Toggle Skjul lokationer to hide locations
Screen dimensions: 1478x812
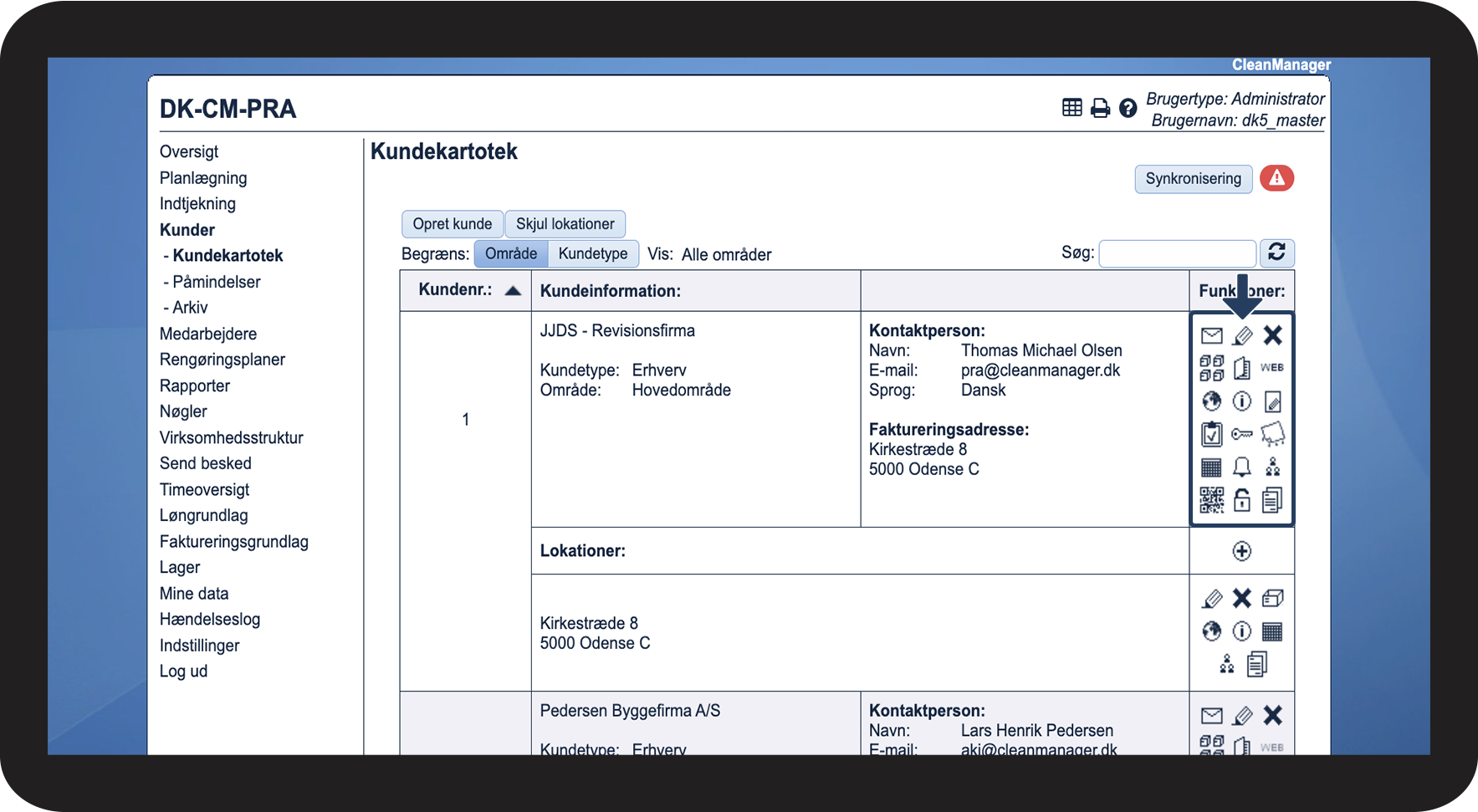point(565,224)
